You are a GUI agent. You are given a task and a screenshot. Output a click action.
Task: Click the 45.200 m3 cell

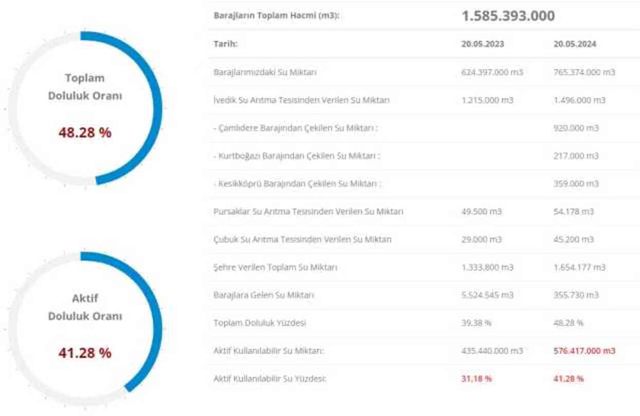(573, 239)
